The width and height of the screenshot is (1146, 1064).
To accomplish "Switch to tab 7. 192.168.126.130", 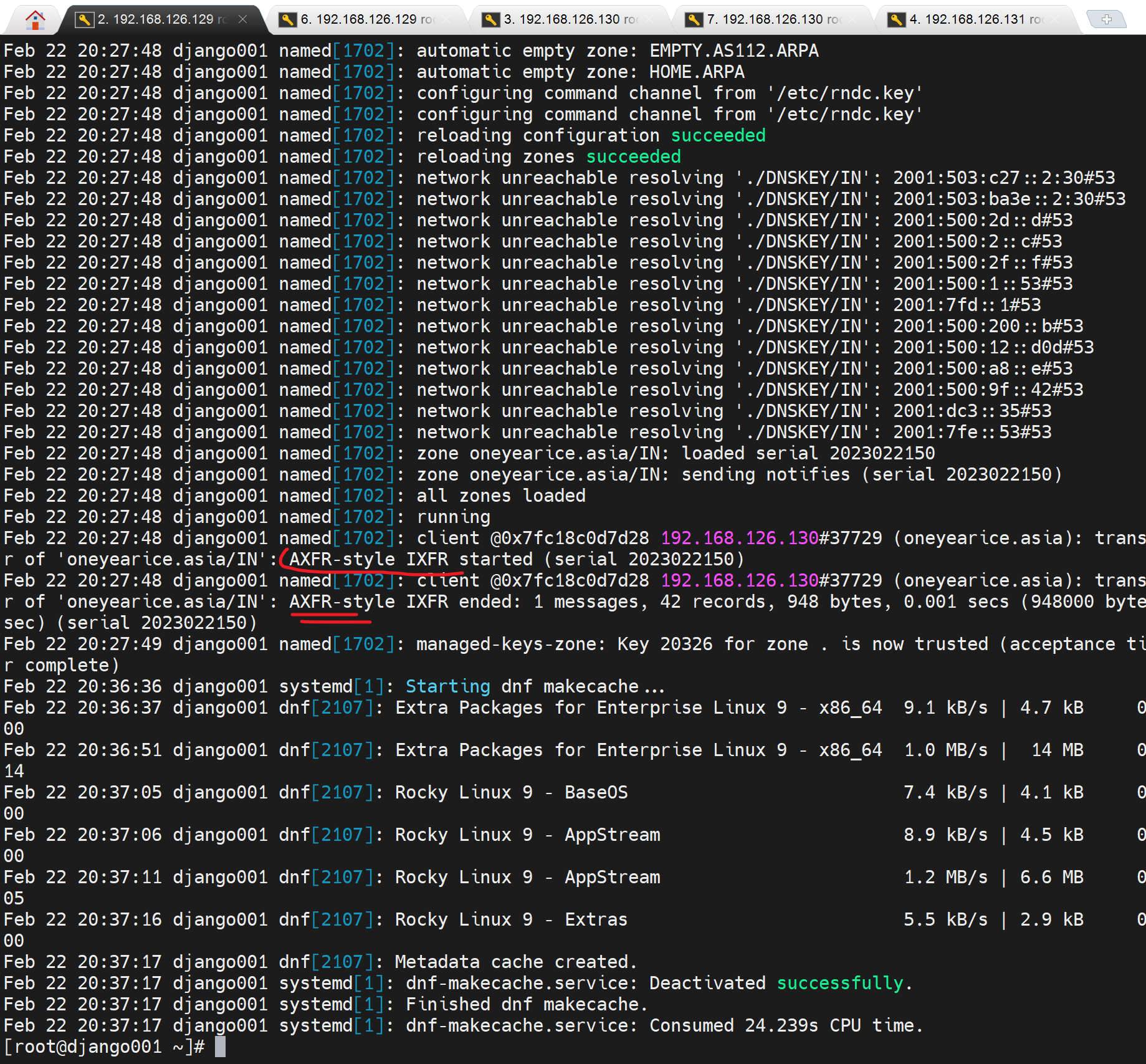I will [x=774, y=19].
